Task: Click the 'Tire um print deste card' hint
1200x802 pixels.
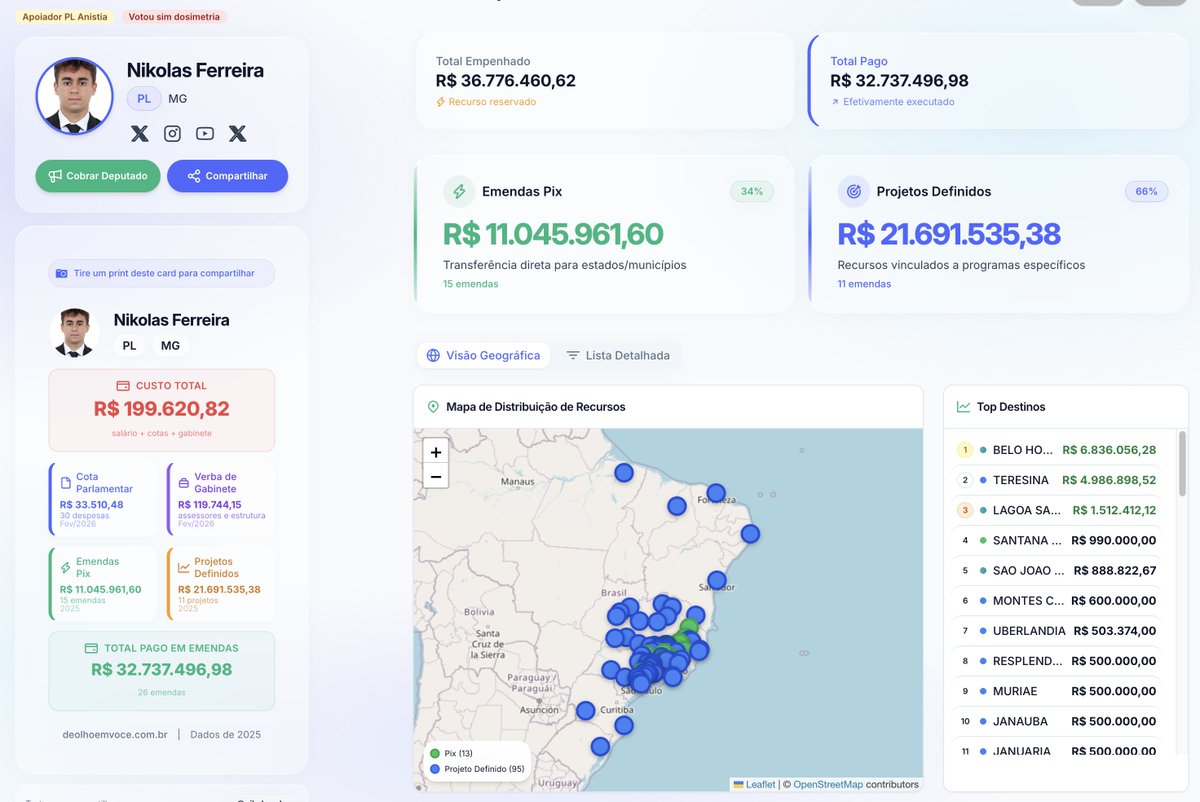Action: (162, 273)
